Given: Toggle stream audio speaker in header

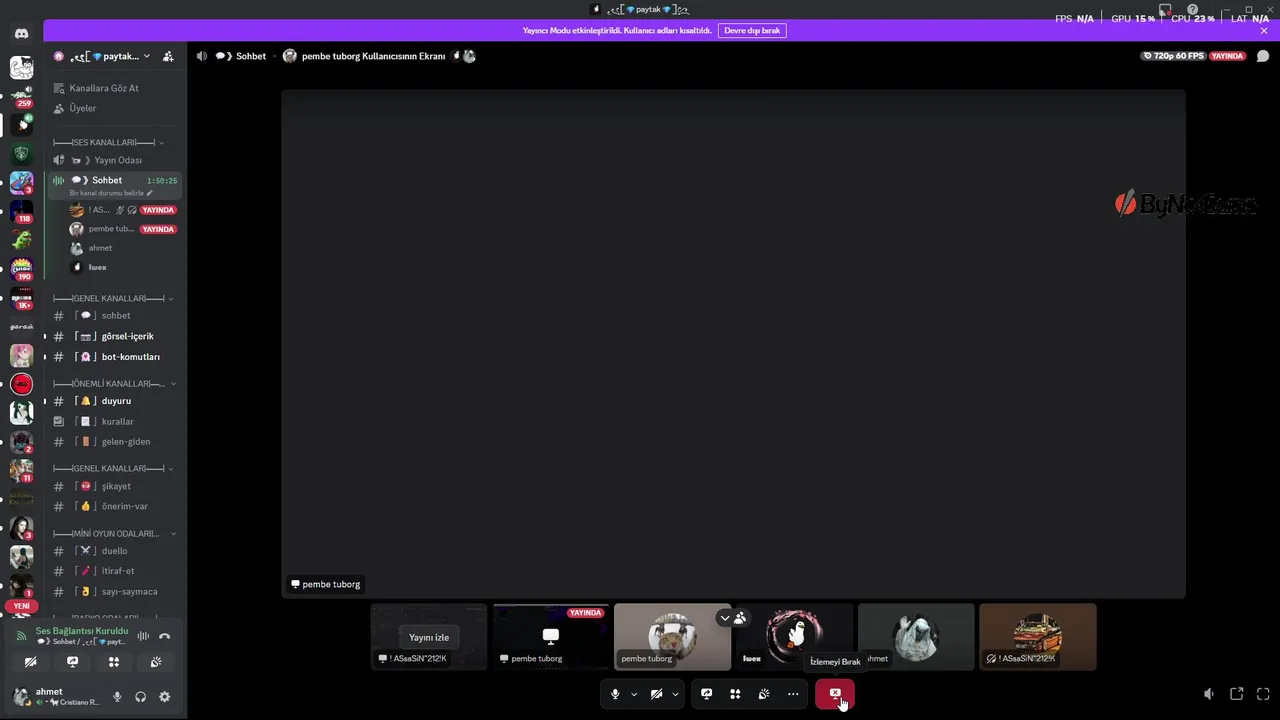Looking at the screenshot, I should tap(202, 56).
